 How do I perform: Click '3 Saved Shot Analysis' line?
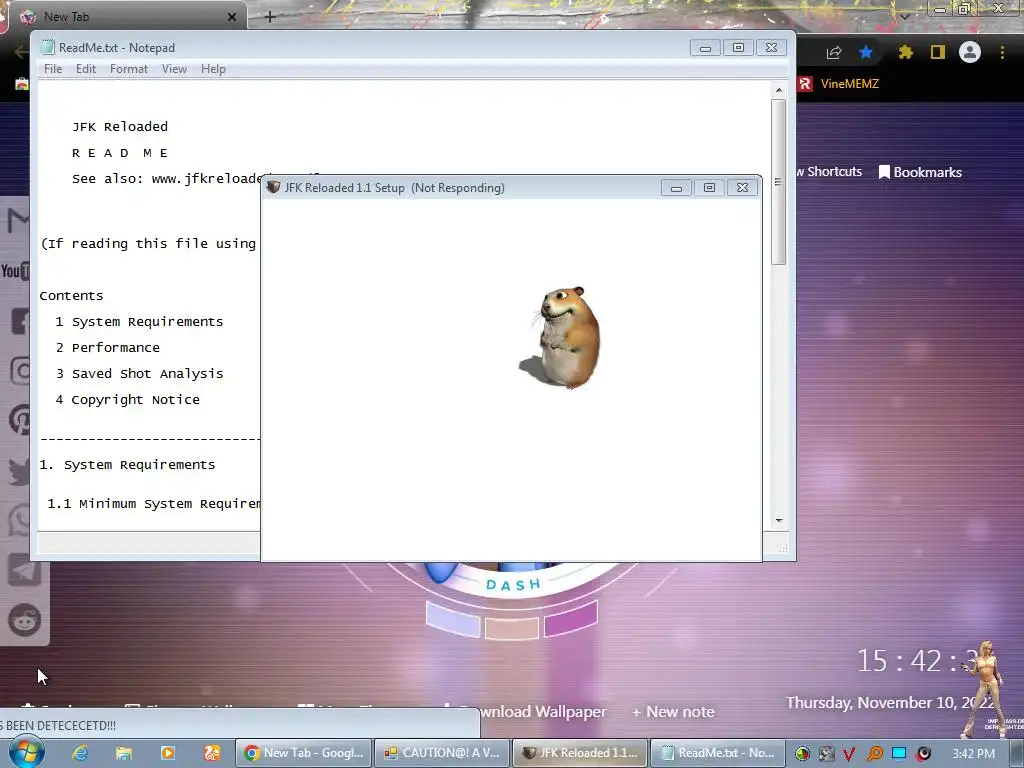click(139, 374)
